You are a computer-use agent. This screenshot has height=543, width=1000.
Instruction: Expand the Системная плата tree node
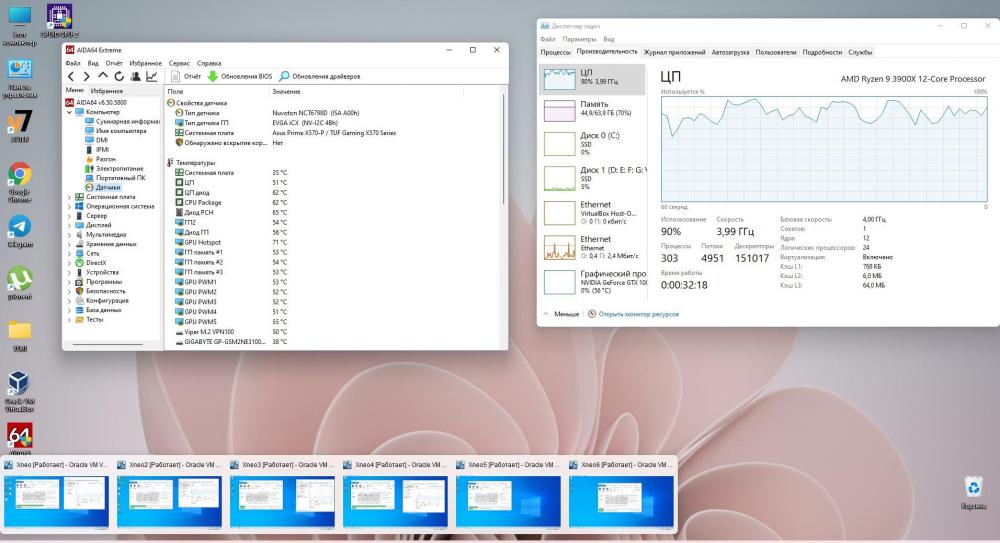(x=70, y=197)
